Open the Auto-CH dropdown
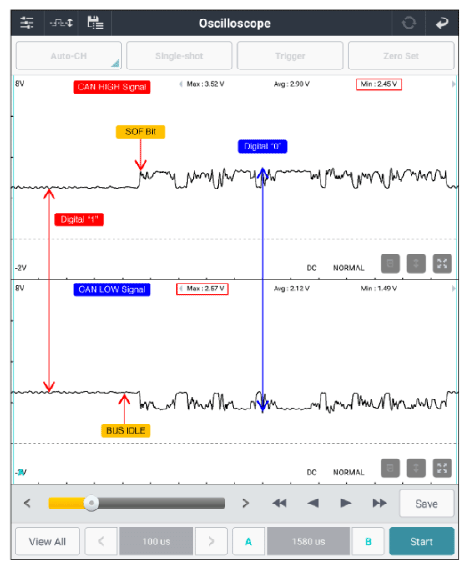This screenshot has height=569, width=469. pyautogui.click(x=69, y=56)
